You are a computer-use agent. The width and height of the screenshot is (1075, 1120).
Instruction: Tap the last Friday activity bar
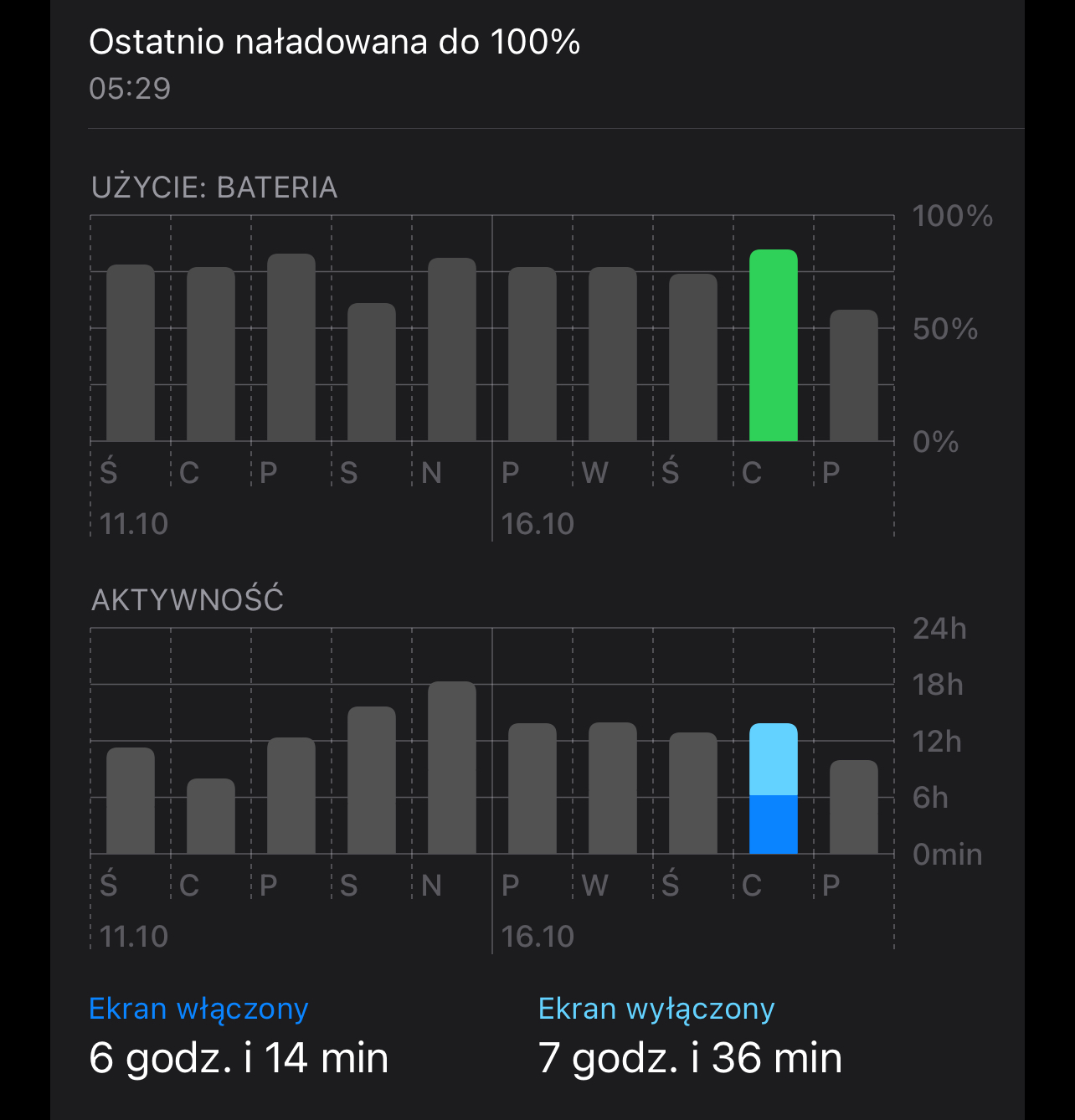[854, 807]
